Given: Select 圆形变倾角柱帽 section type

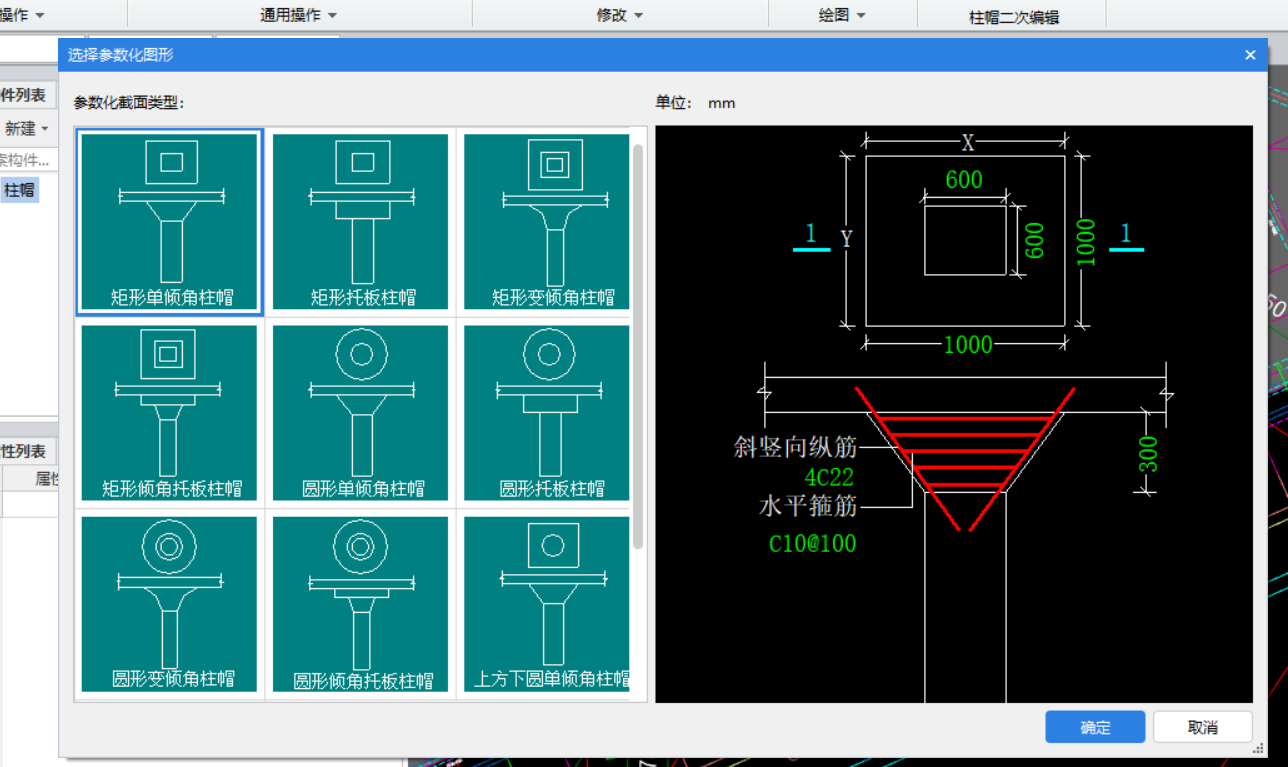Looking at the screenshot, I should (170, 604).
